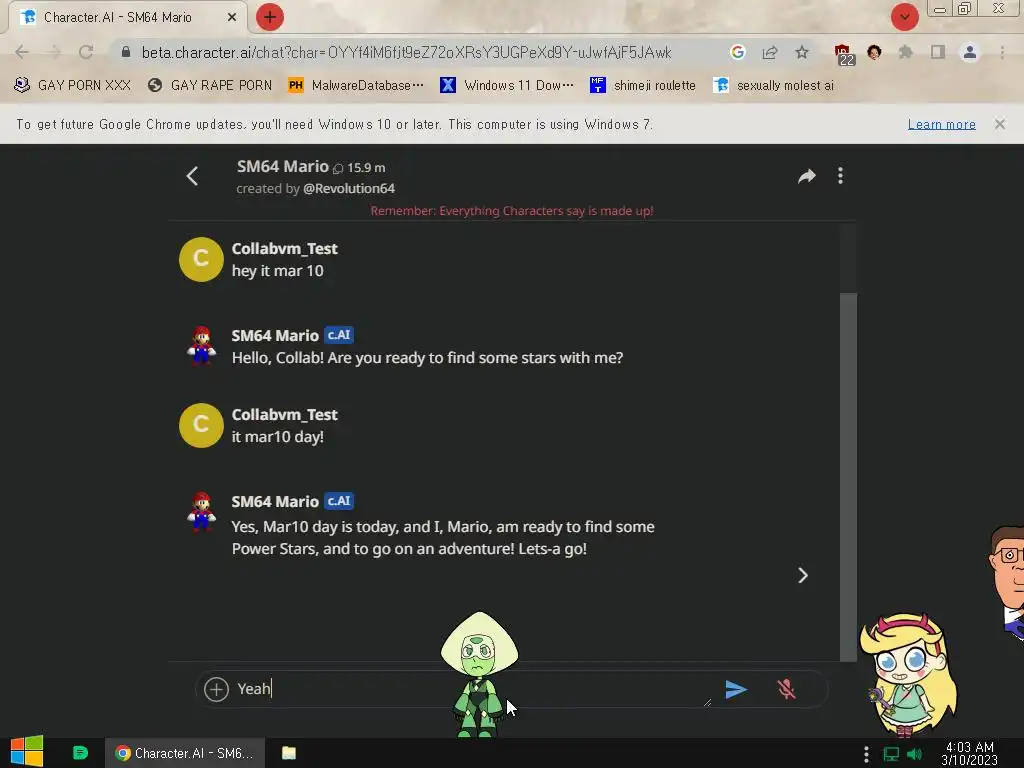This screenshot has width=1024, height=768.
Task: Show hidden system tray icons
Action: (x=866, y=754)
